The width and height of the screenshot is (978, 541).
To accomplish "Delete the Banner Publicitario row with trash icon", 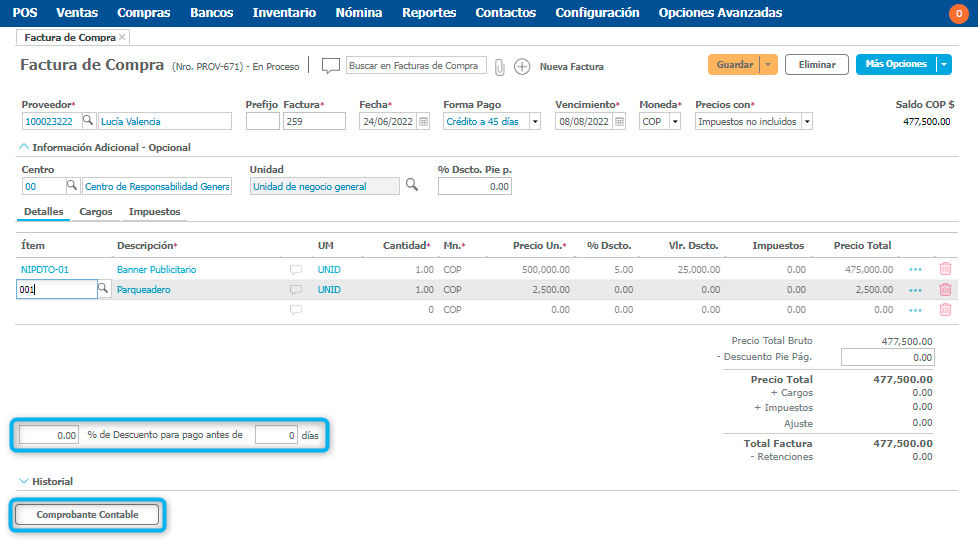I will point(945,269).
